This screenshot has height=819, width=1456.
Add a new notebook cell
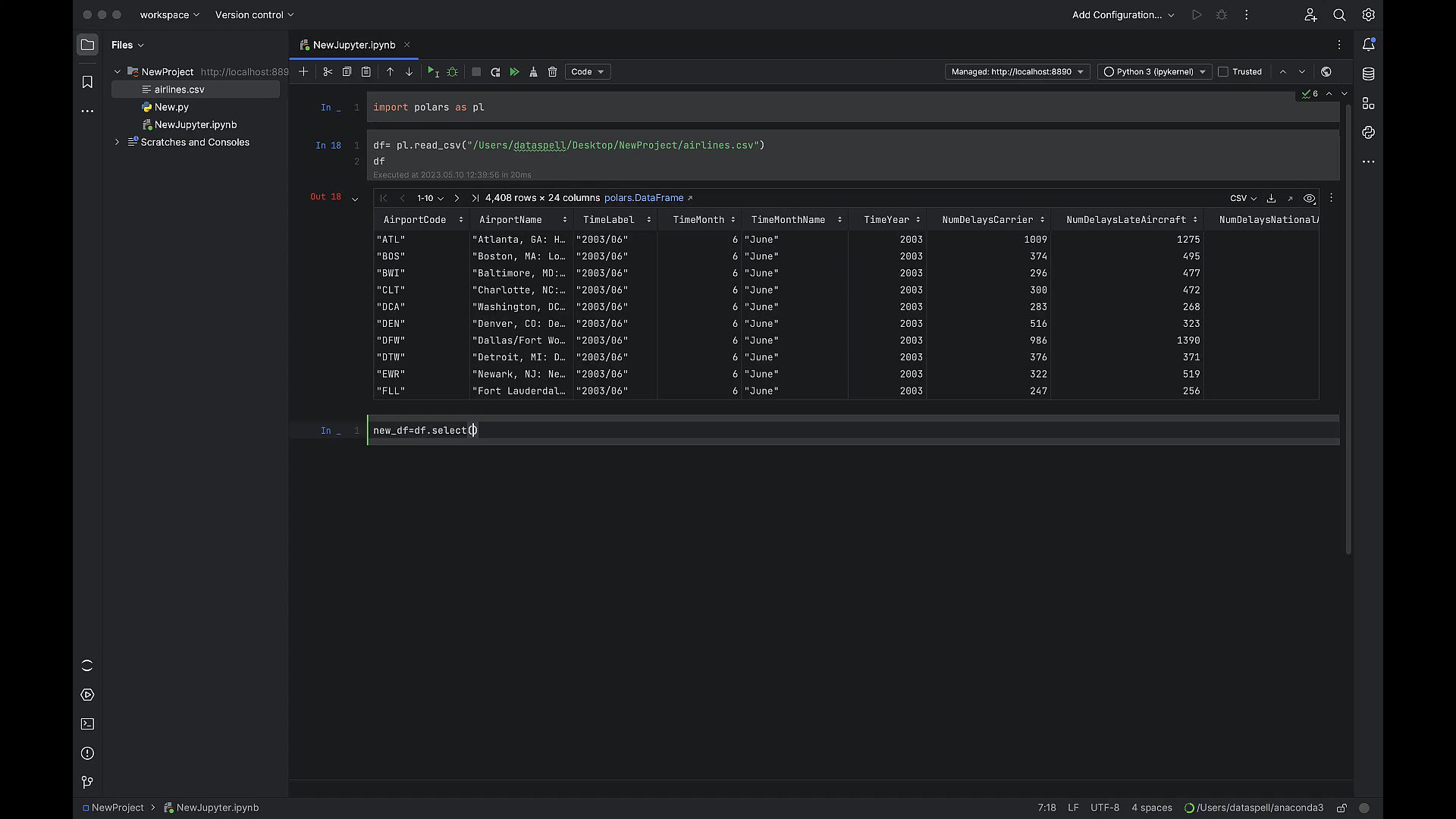(303, 71)
